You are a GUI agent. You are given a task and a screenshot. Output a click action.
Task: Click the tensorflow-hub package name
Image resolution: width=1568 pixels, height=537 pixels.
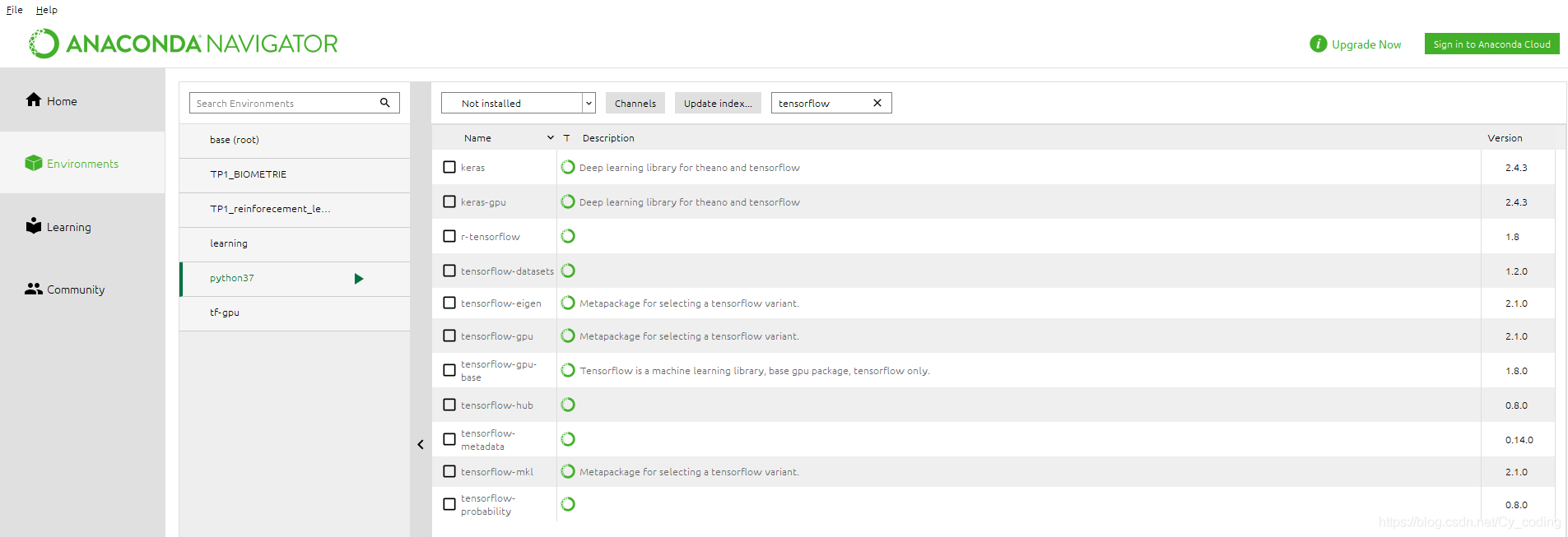pyautogui.click(x=497, y=405)
